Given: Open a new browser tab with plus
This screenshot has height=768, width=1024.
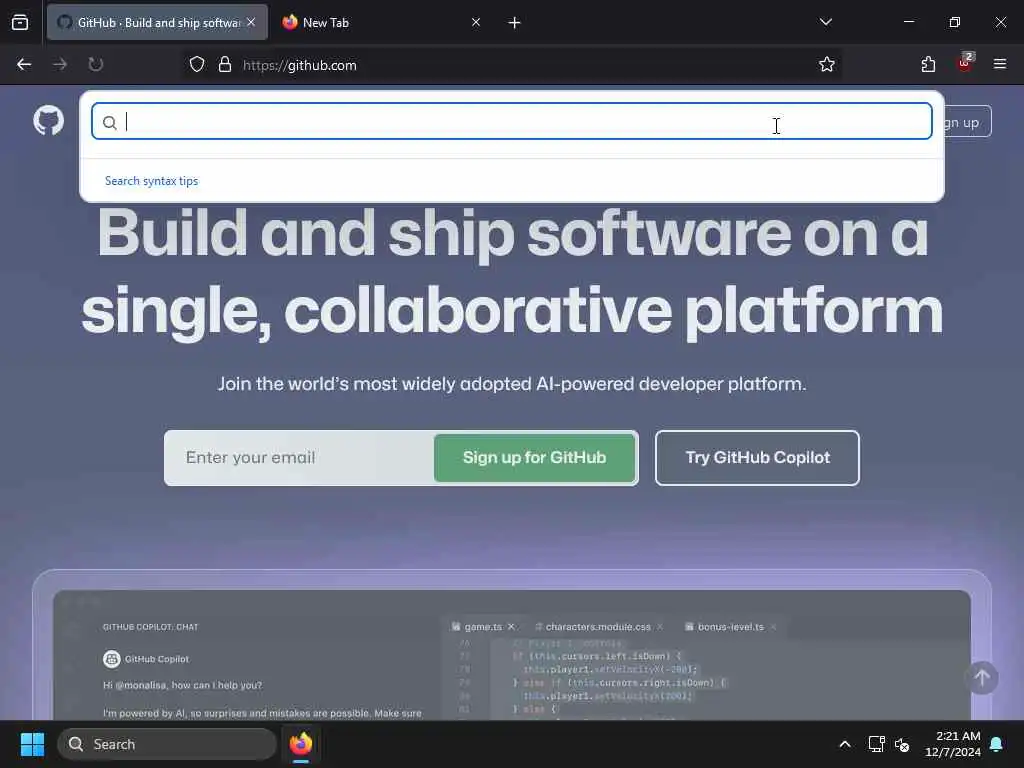Looking at the screenshot, I should tap(515, 23).
